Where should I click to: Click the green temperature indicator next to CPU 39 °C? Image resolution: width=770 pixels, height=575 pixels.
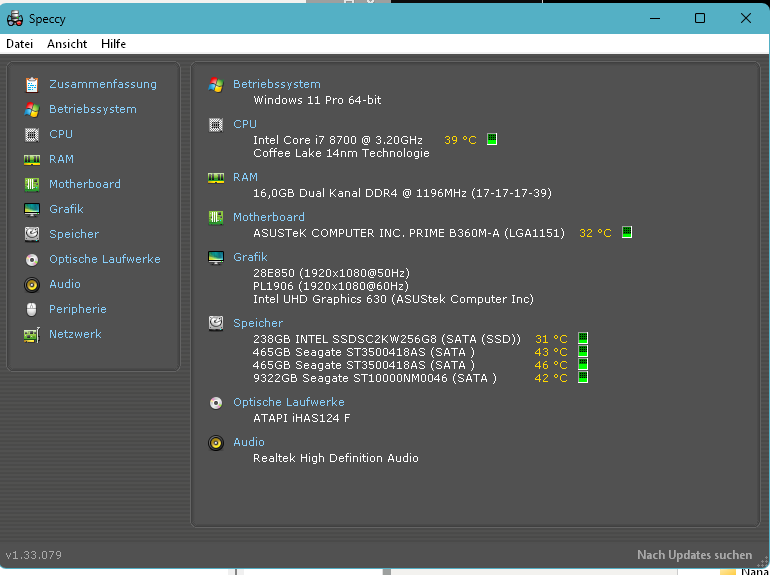pos(492,139)
